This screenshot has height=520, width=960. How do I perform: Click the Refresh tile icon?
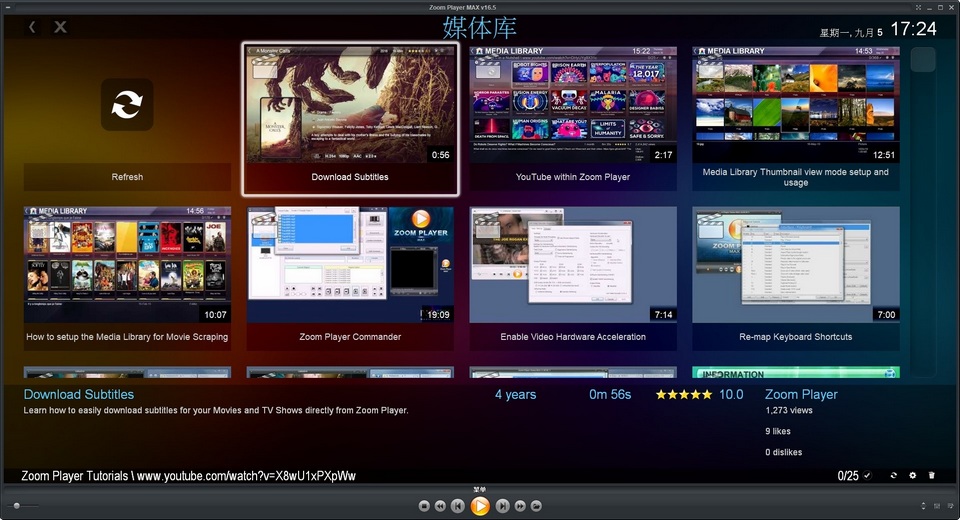(x=127, y=105)
